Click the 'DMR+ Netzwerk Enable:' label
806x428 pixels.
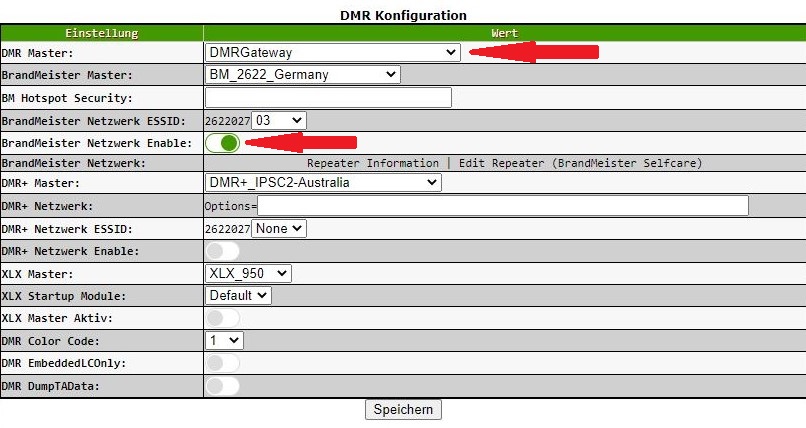point(70,251)
